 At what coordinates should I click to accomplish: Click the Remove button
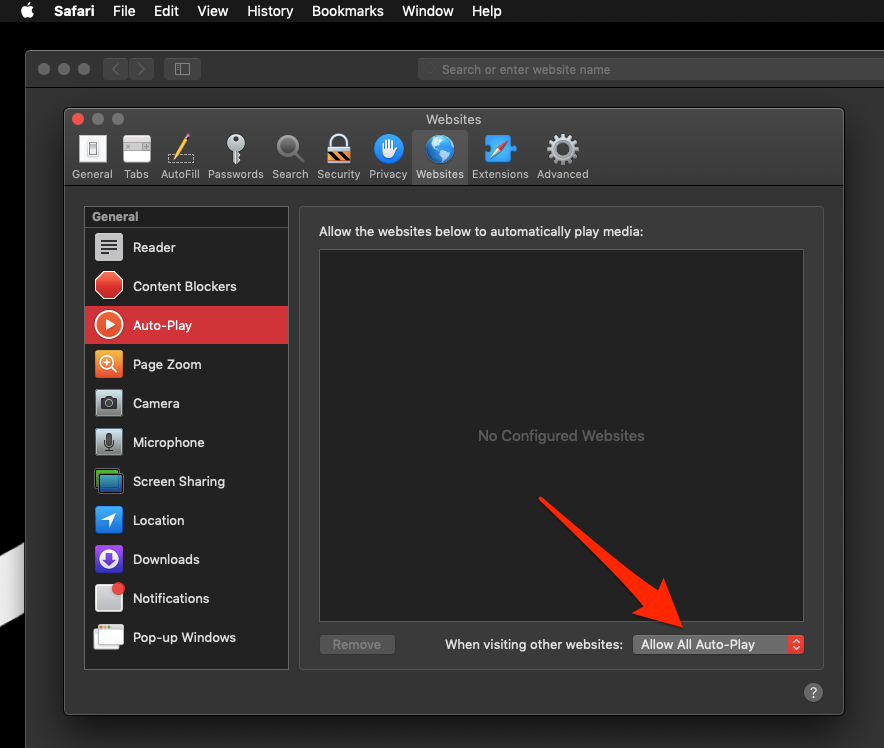tap(357, 644)
